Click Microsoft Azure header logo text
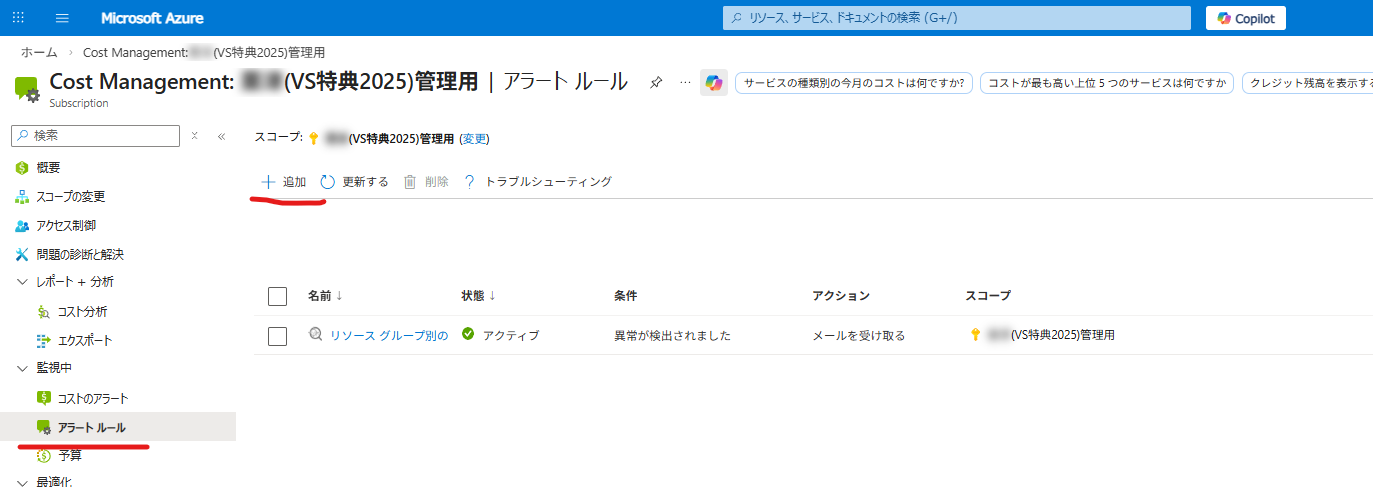This screenshot has height=487, width=1373. click(x=153, y=18)
